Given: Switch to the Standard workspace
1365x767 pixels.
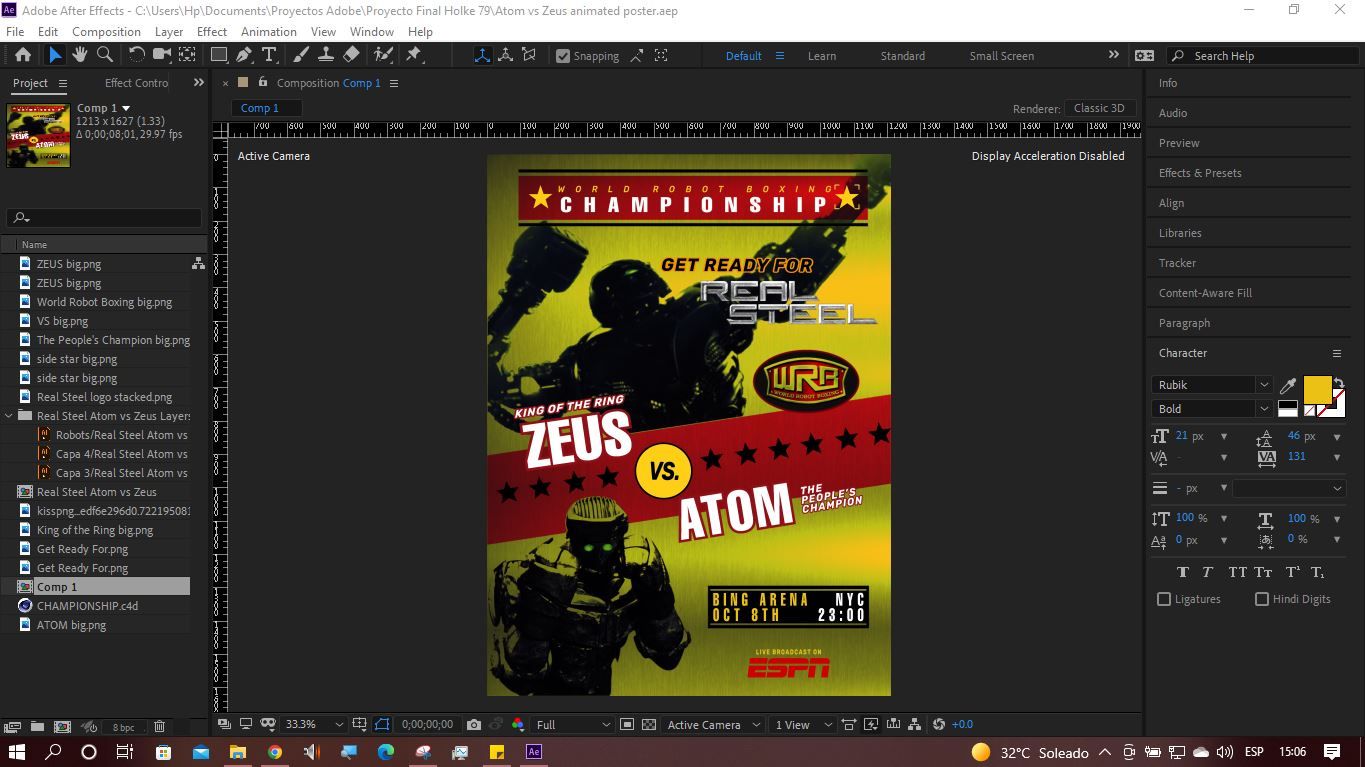Looking at the screenshot, I should pos(903,56).
